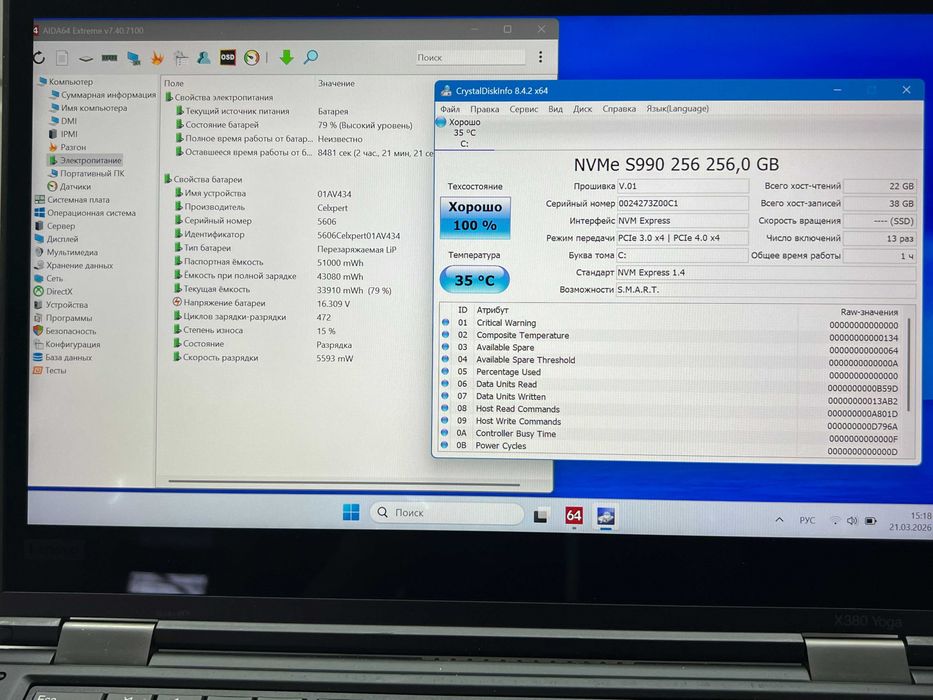Select DMI in AIDA64 tree
This screenshot has height=700, width=933.
63,121
